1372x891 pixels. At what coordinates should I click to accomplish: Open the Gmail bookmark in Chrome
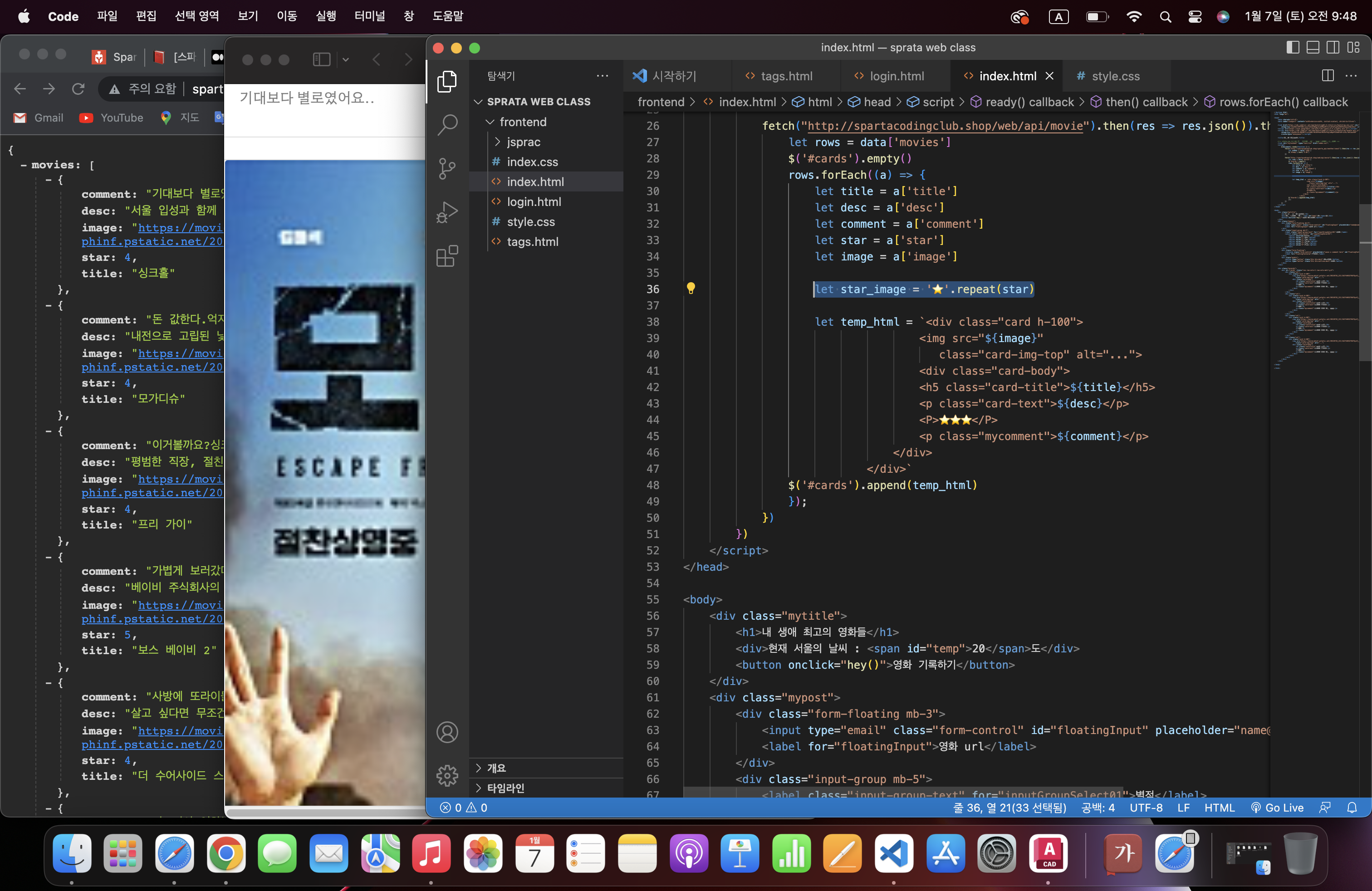pyautogui.click(x=39, y=117)
